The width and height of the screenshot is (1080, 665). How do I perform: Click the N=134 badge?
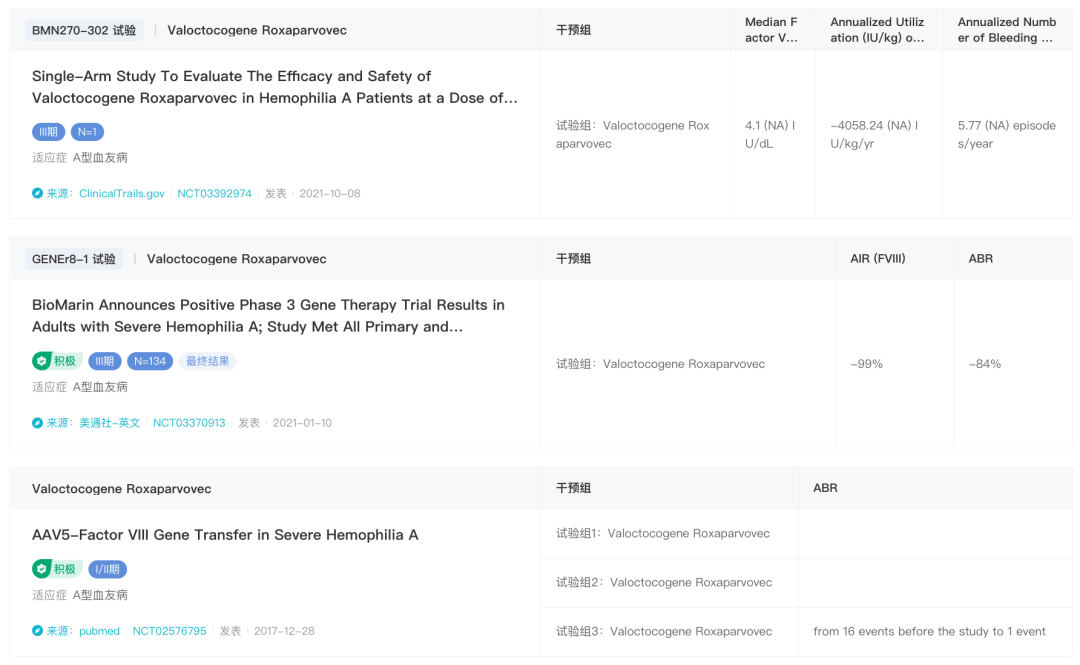(x=150, y=361)
